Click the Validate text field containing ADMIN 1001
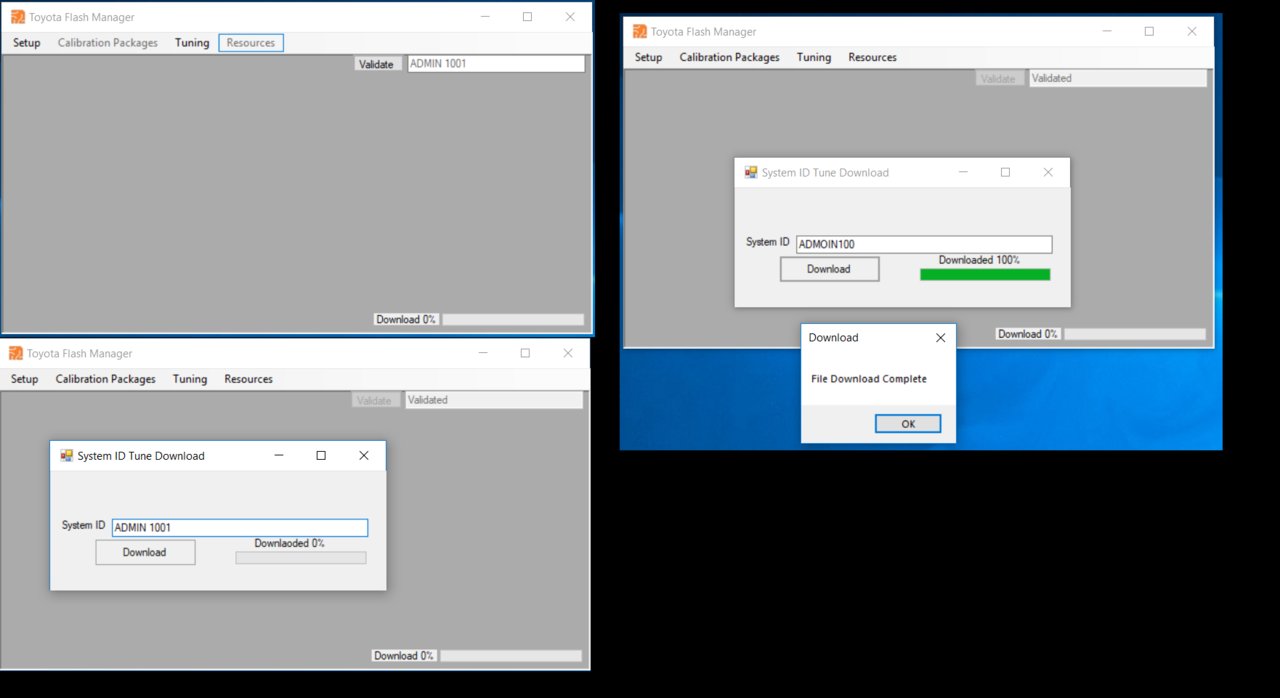Screen dimensions: 1280x698 496,64
